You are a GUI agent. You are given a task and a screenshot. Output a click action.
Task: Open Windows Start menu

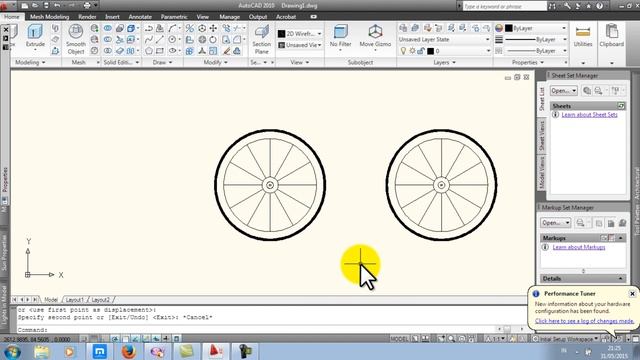click(x=12, y=352)
